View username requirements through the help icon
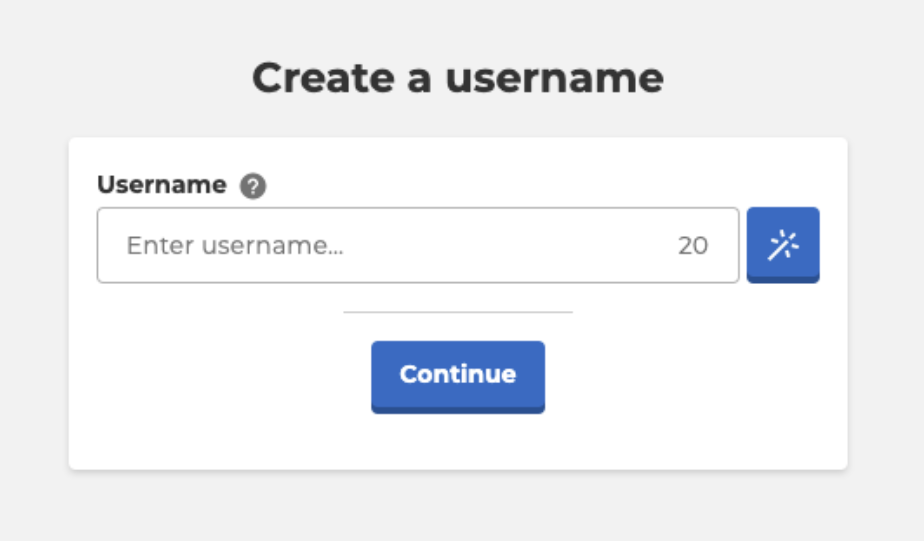 click(x=253, y=186)
